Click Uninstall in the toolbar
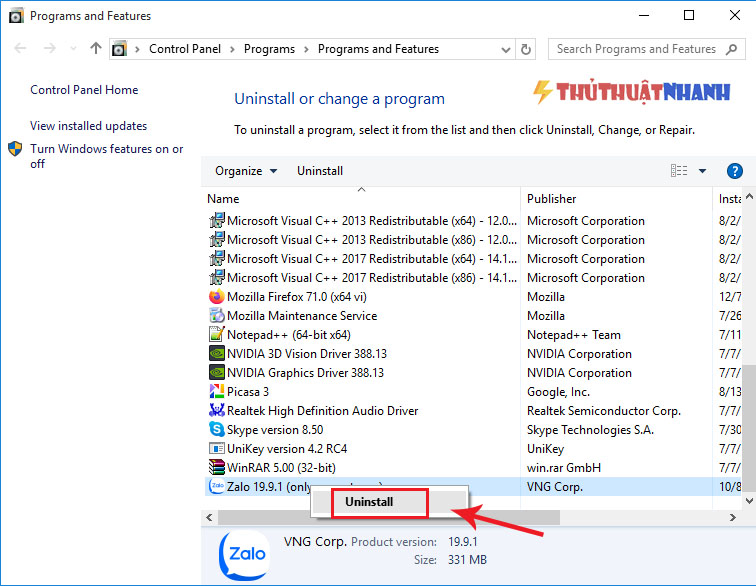This screenshot has width=756, height=586. 320,171
